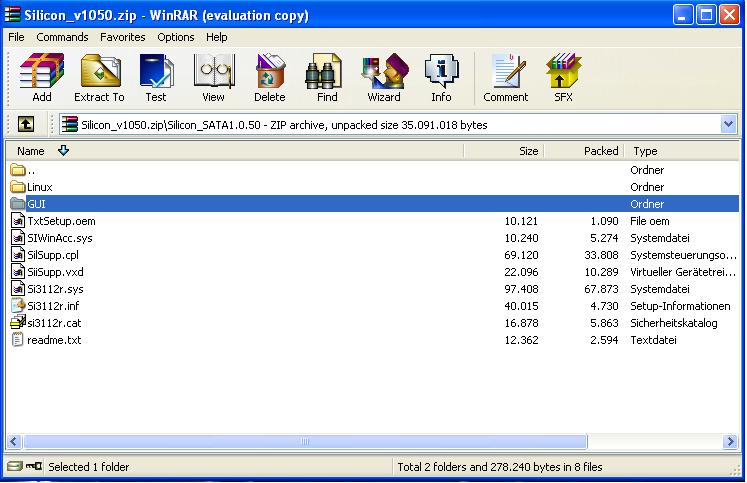Click the Si3112r.sys file icon
The image size is (747, 483).
18,289
